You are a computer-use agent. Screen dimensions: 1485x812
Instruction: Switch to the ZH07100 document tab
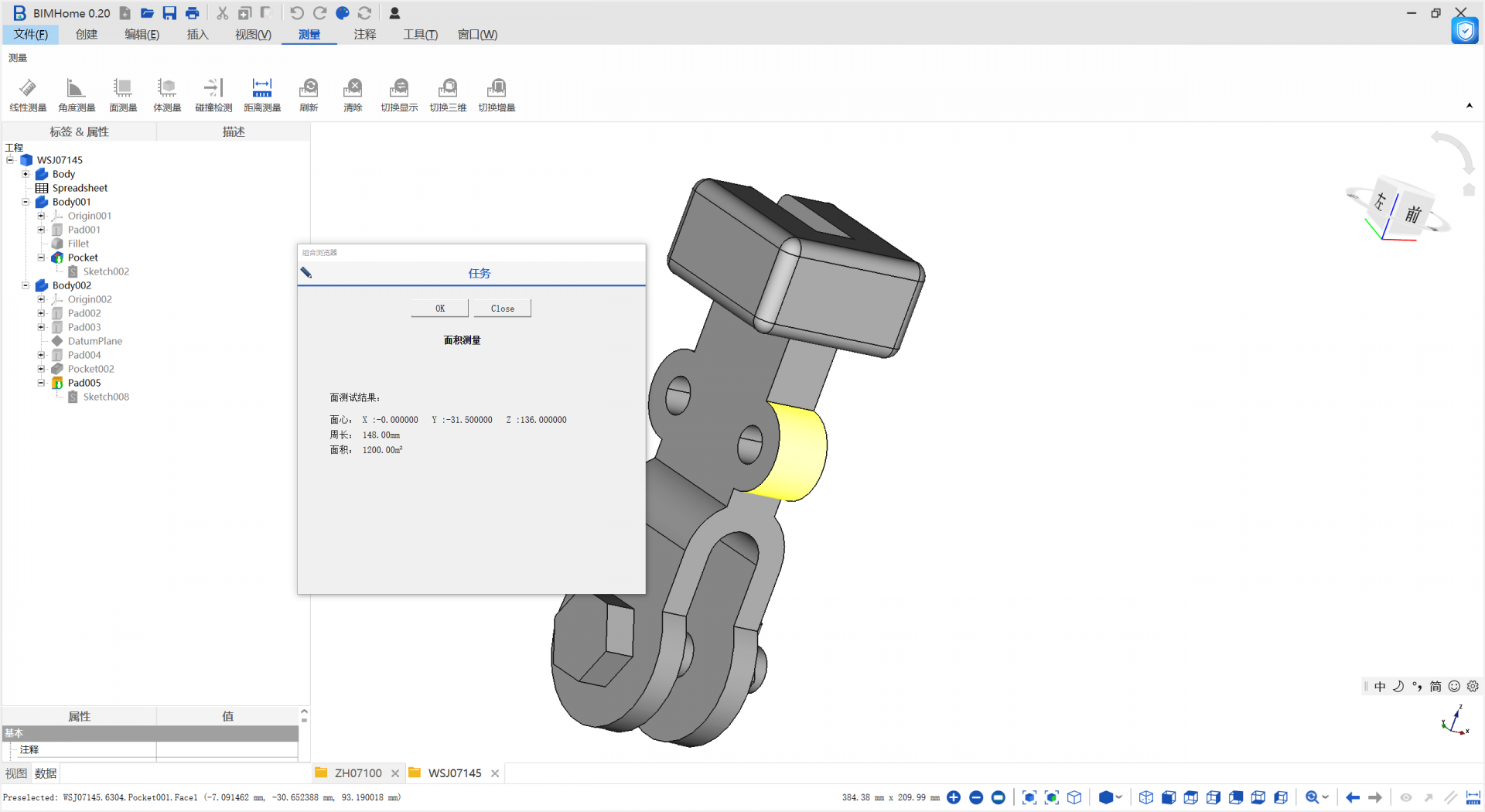pos(357,773)
